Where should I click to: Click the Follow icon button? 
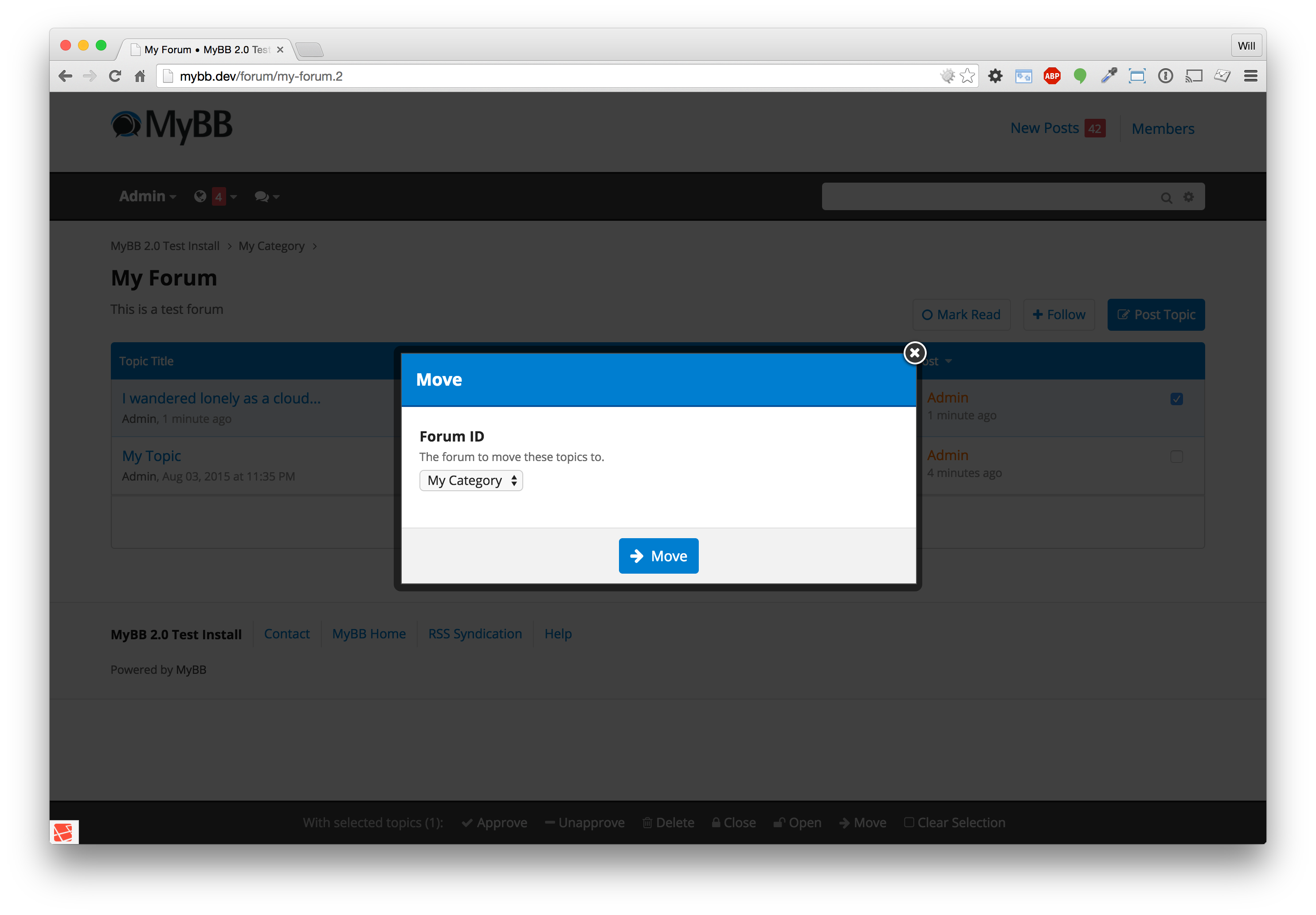point(1059,314)
